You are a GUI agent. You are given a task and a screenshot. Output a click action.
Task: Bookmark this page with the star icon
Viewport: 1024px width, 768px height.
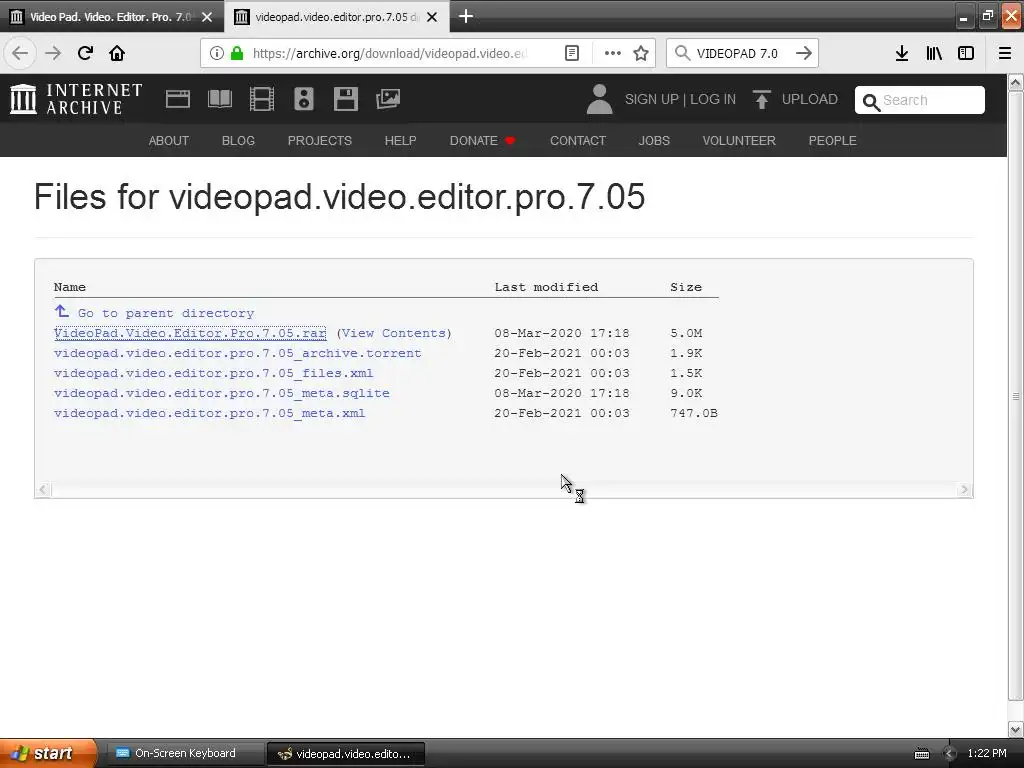click(x=641, y=53)
